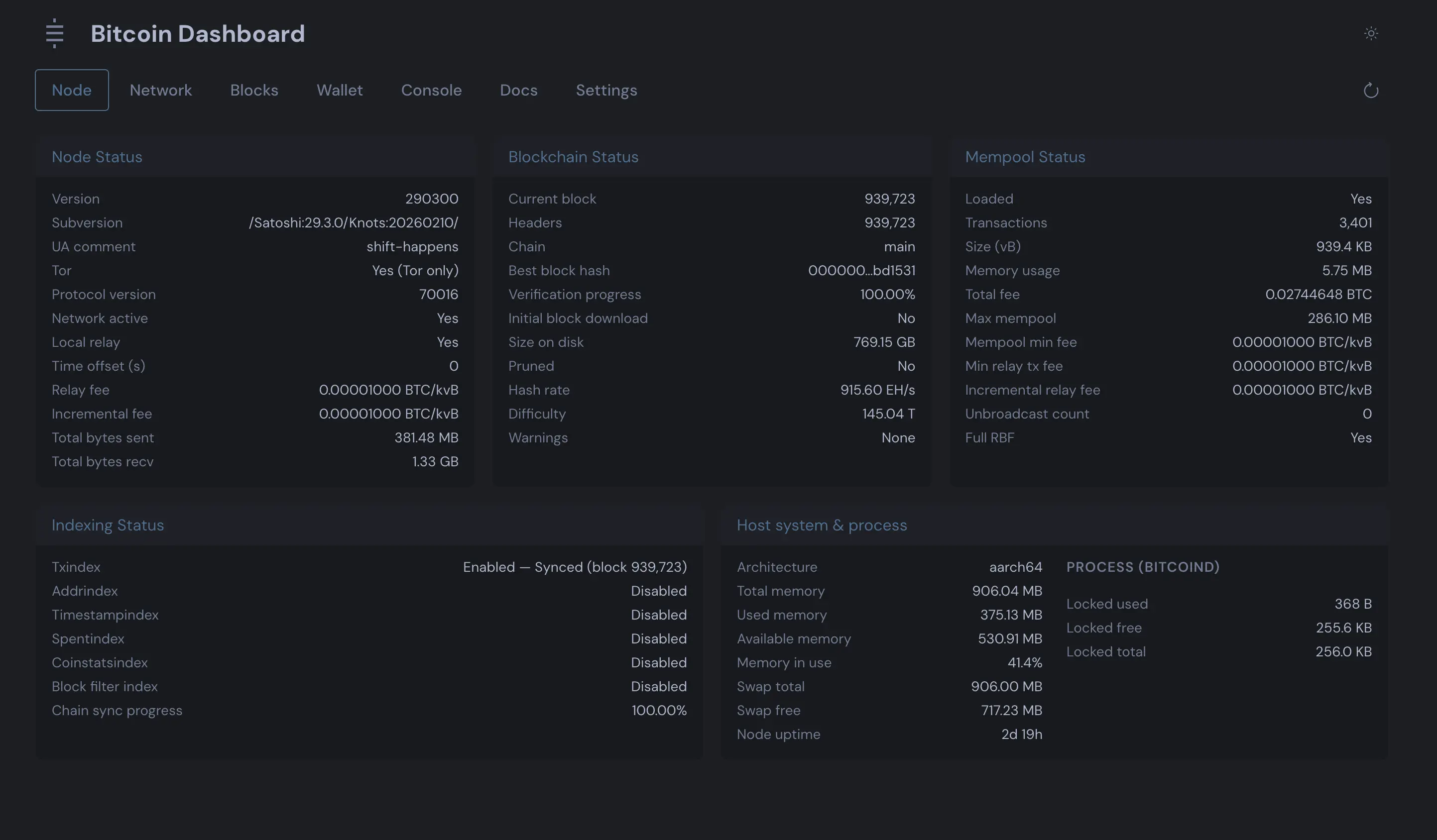Viewport: 1437px width, 840px height.
Task: Refresh dashboard data using the reload icon
Action: [1371, 91]
